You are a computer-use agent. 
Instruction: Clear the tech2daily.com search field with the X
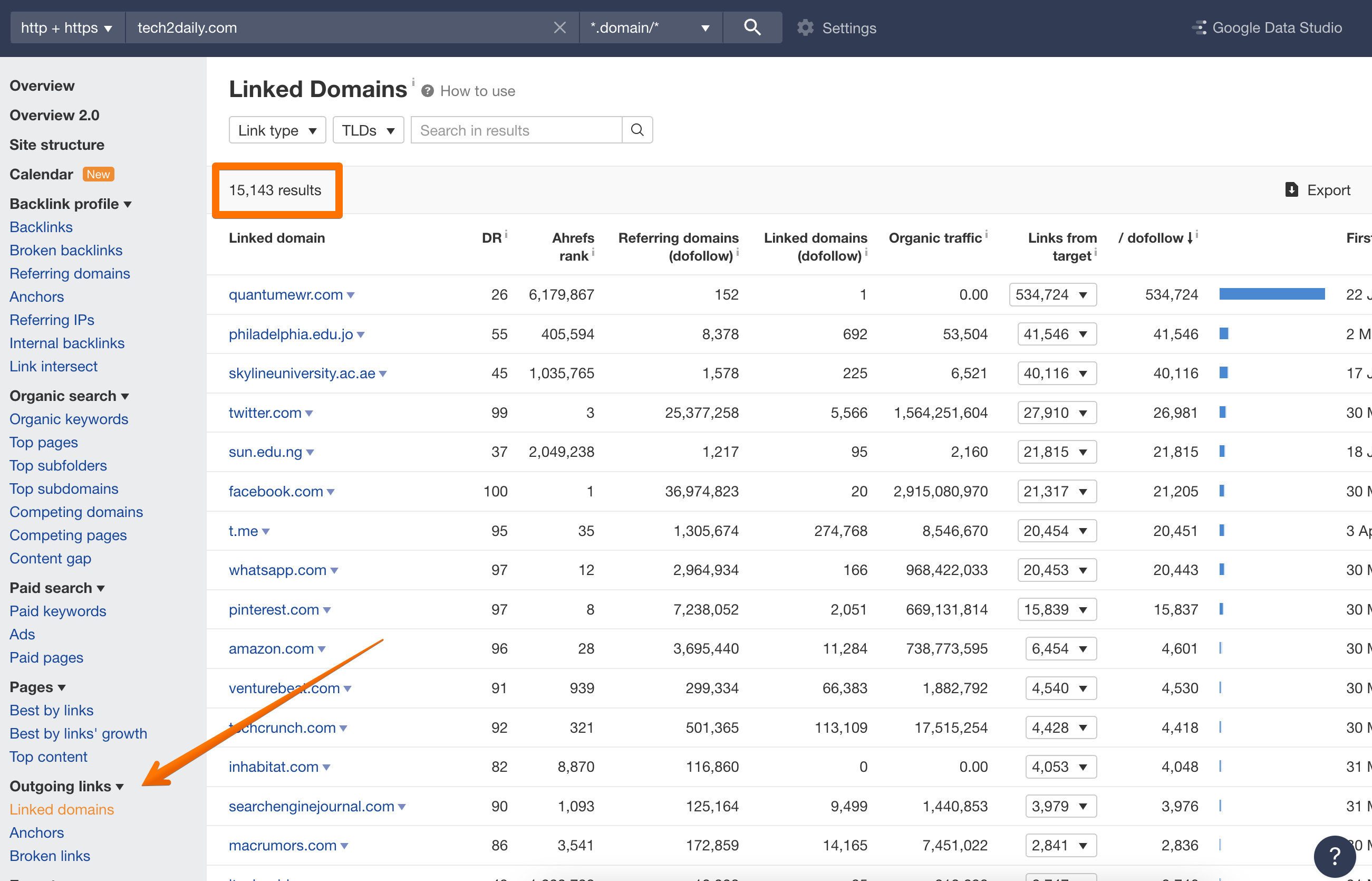point(559,27)
